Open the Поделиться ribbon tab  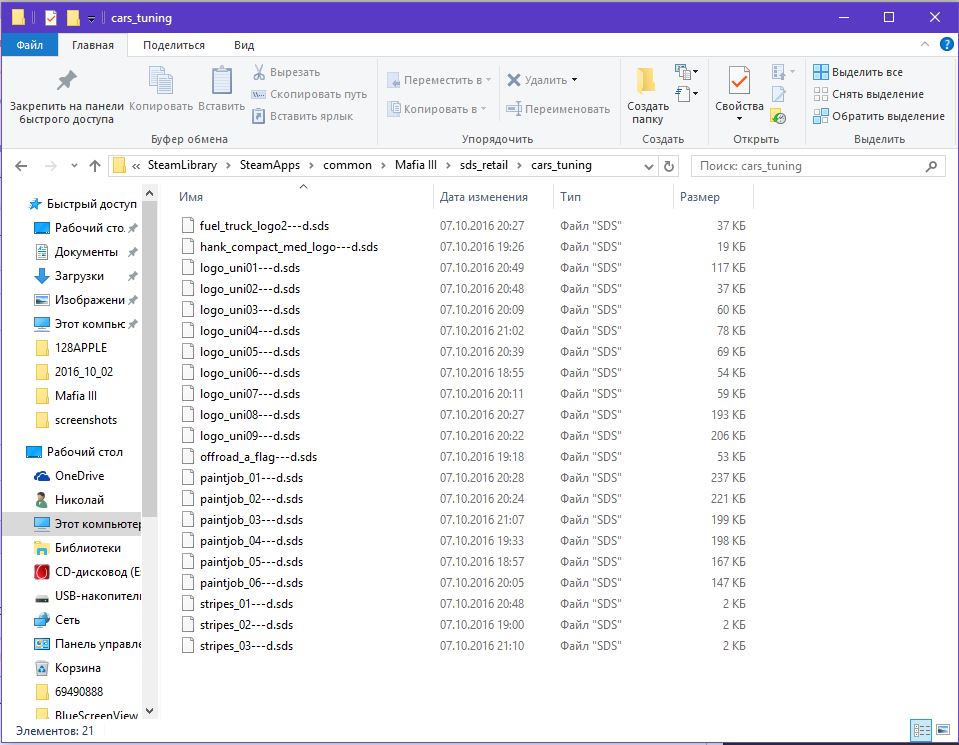click(173, 45)
